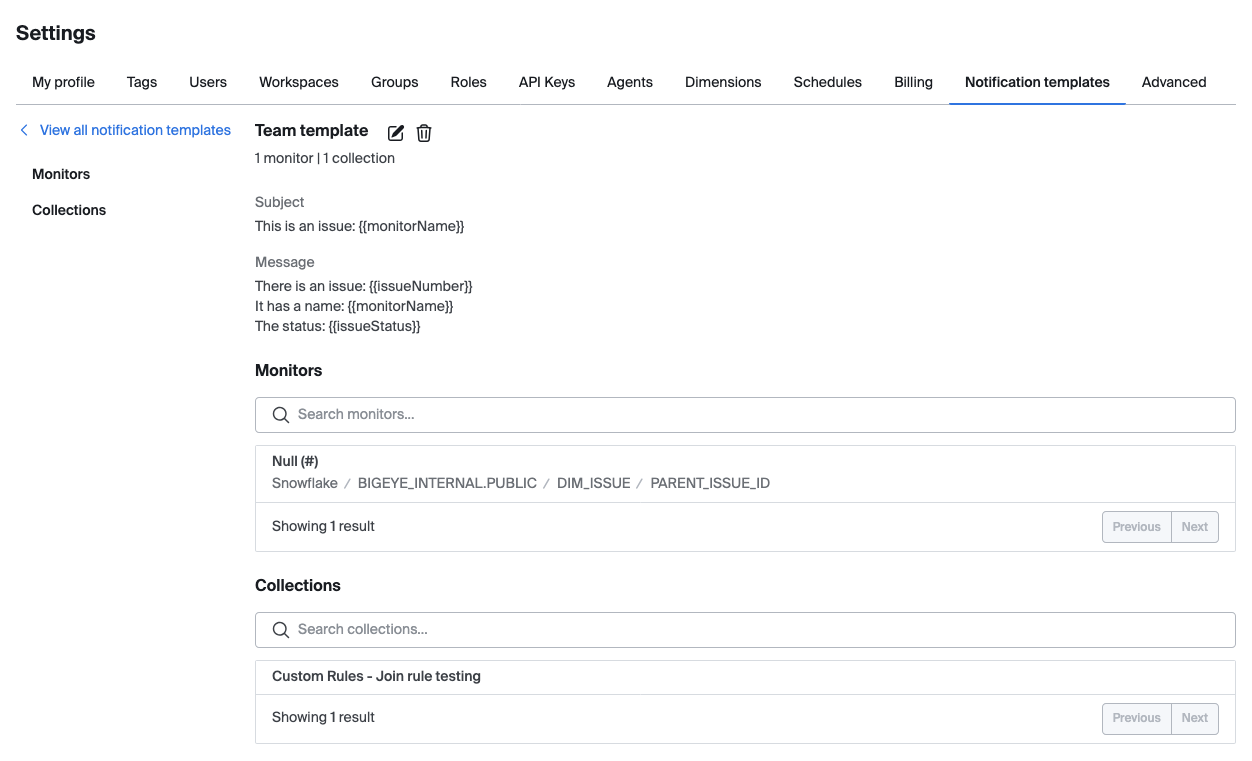This screenshot has width=1252, height=761.
Task: Switch to the My profile tab
Action: [63, 82]
